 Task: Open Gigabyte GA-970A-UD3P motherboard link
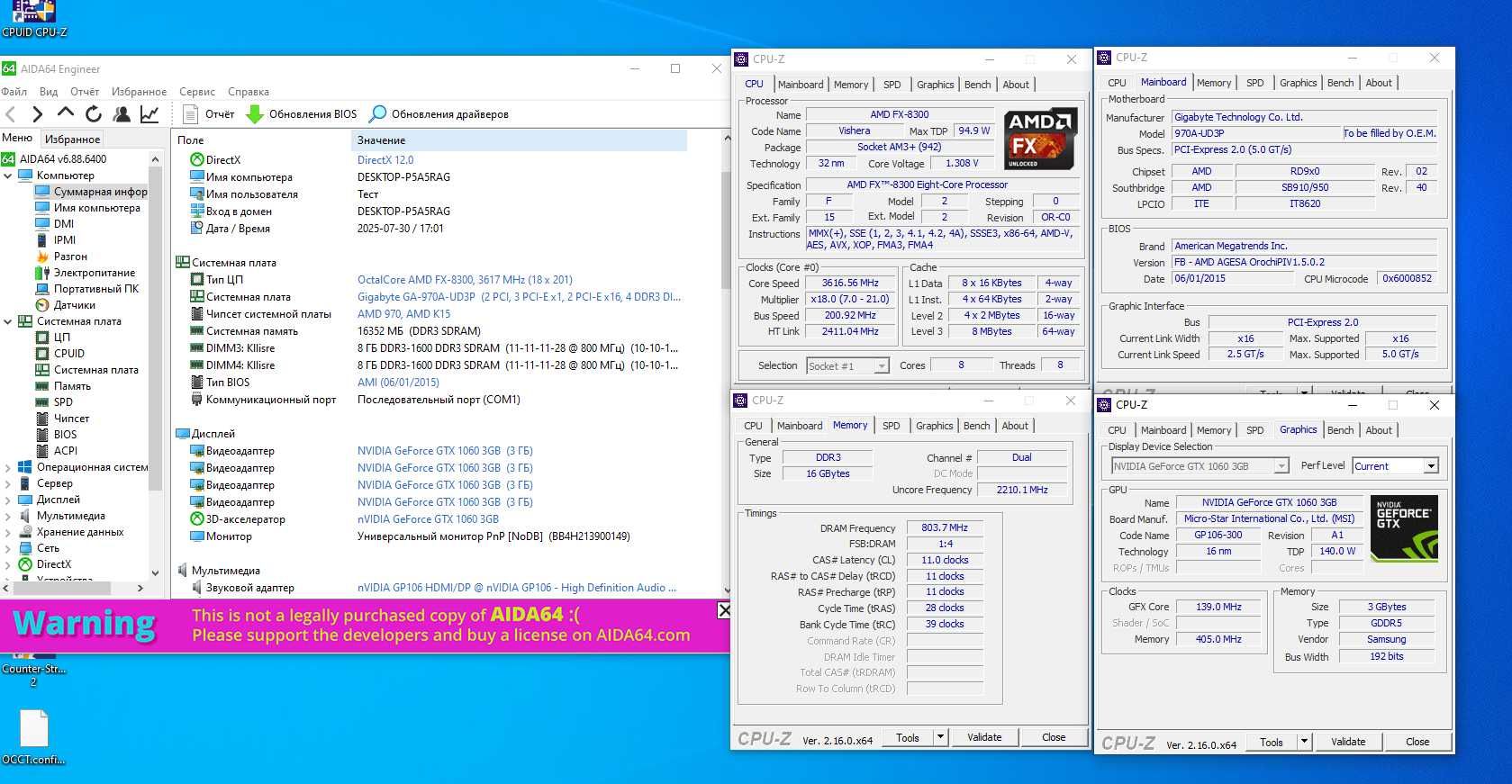click(x=519, y=297)
